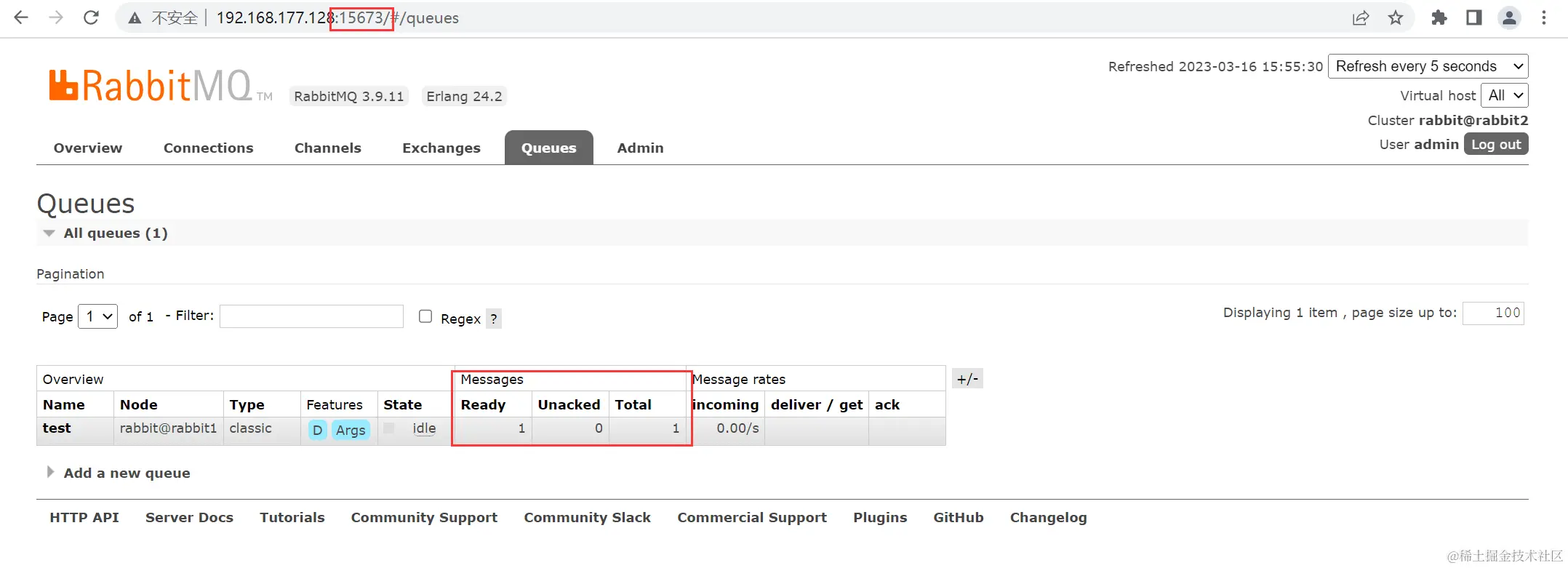
Task: Open the Page number dropdown
Action: point(97,316)
